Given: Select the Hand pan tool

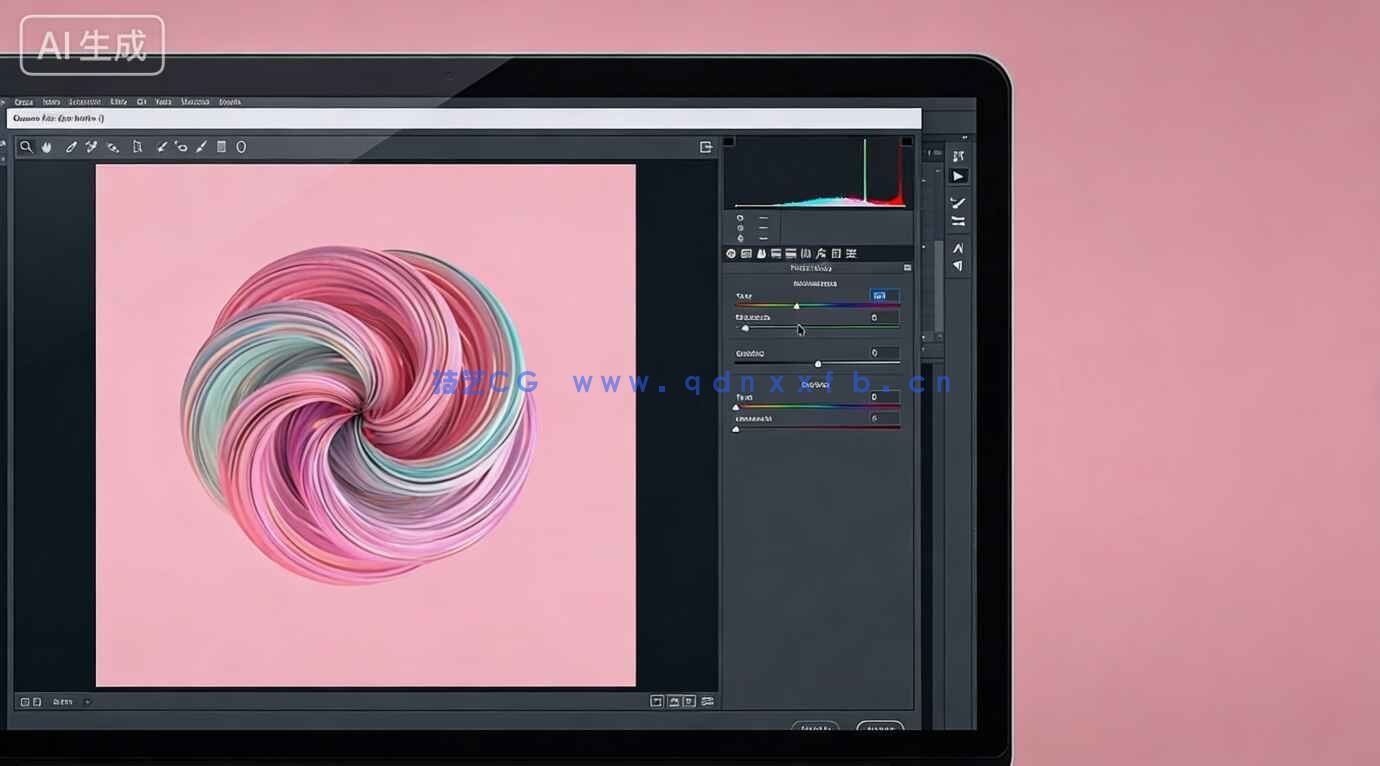Looking at the screenshot, I should click(x=46, y=147).
